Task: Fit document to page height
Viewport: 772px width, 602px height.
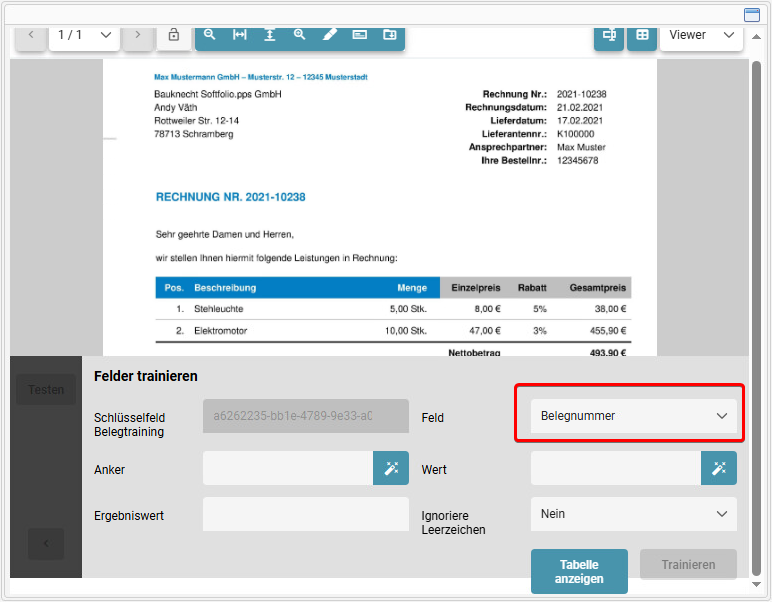Action: pos(270,35)
